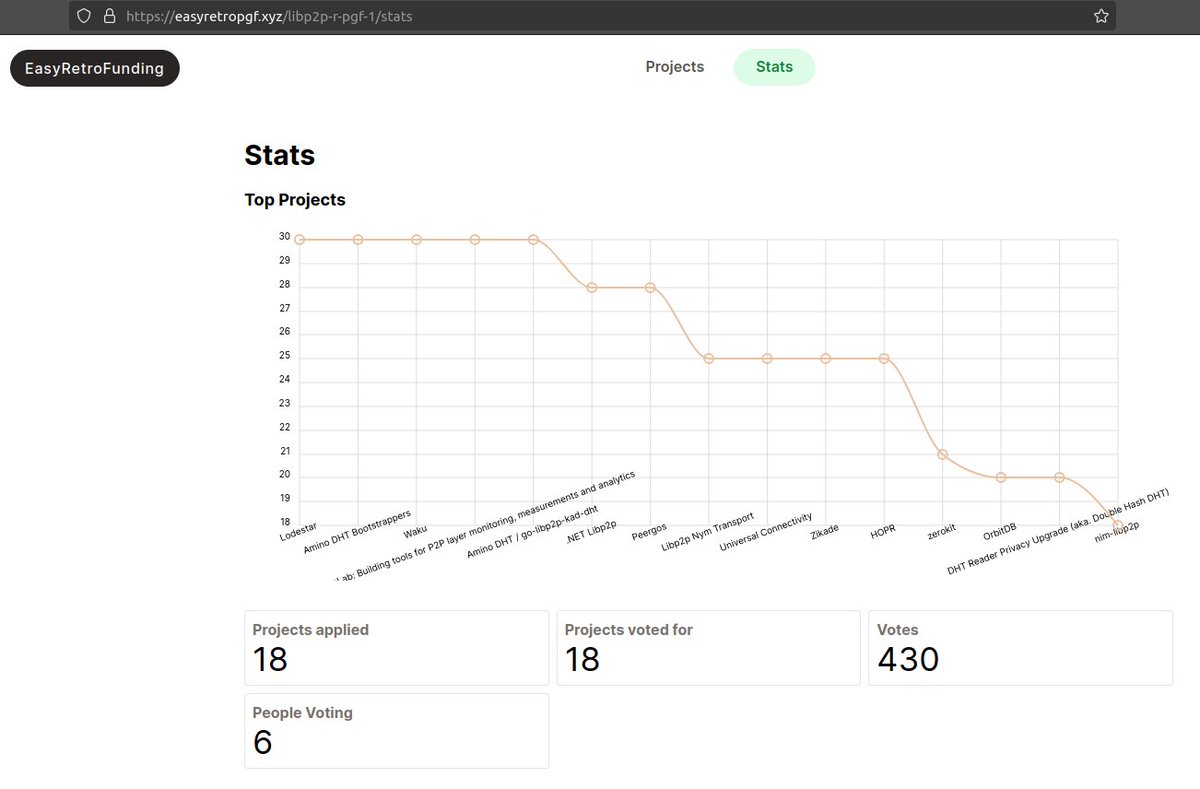Click the nim-libp2p data point
1200x789 pixels.
tap(1117, 523)
